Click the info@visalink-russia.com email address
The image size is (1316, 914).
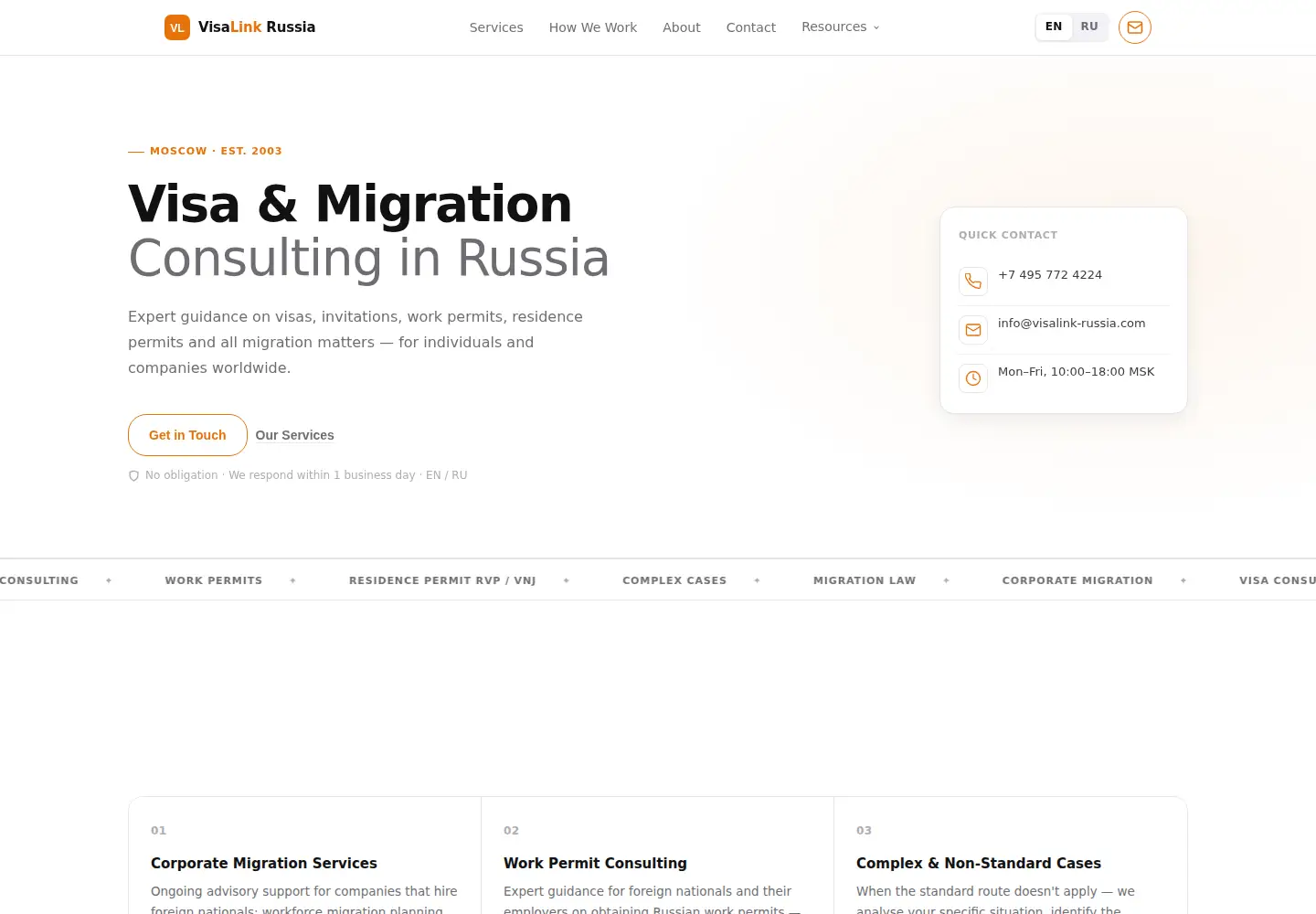[1071, 324]
